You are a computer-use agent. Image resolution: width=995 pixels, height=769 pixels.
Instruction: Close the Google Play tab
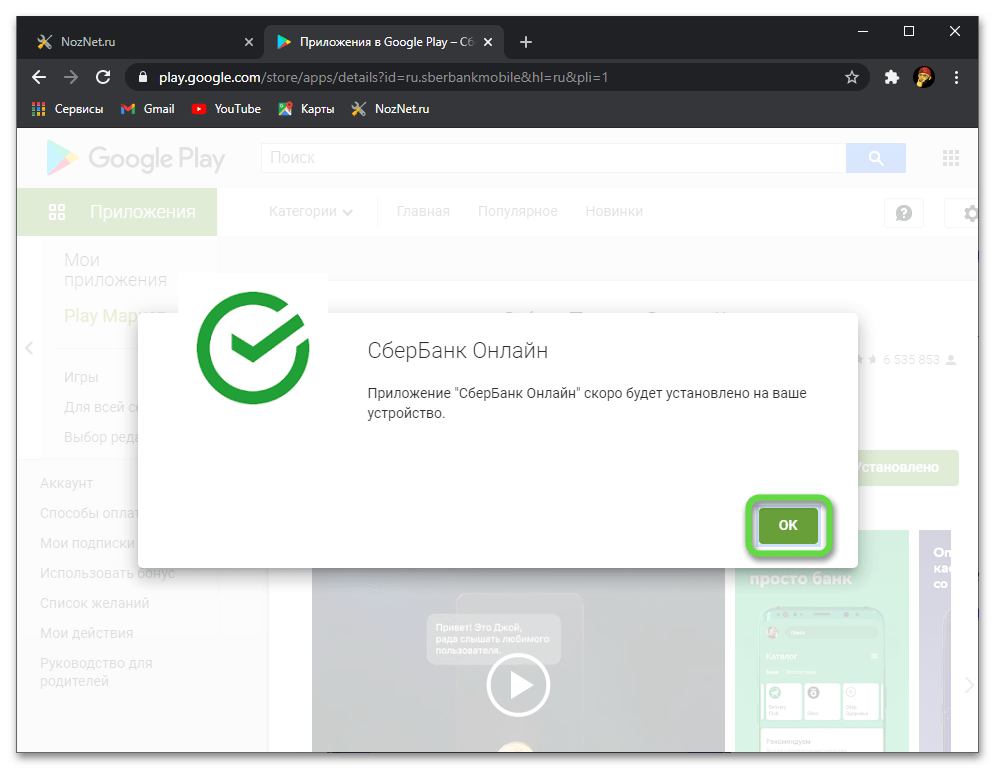pos(488,42)
